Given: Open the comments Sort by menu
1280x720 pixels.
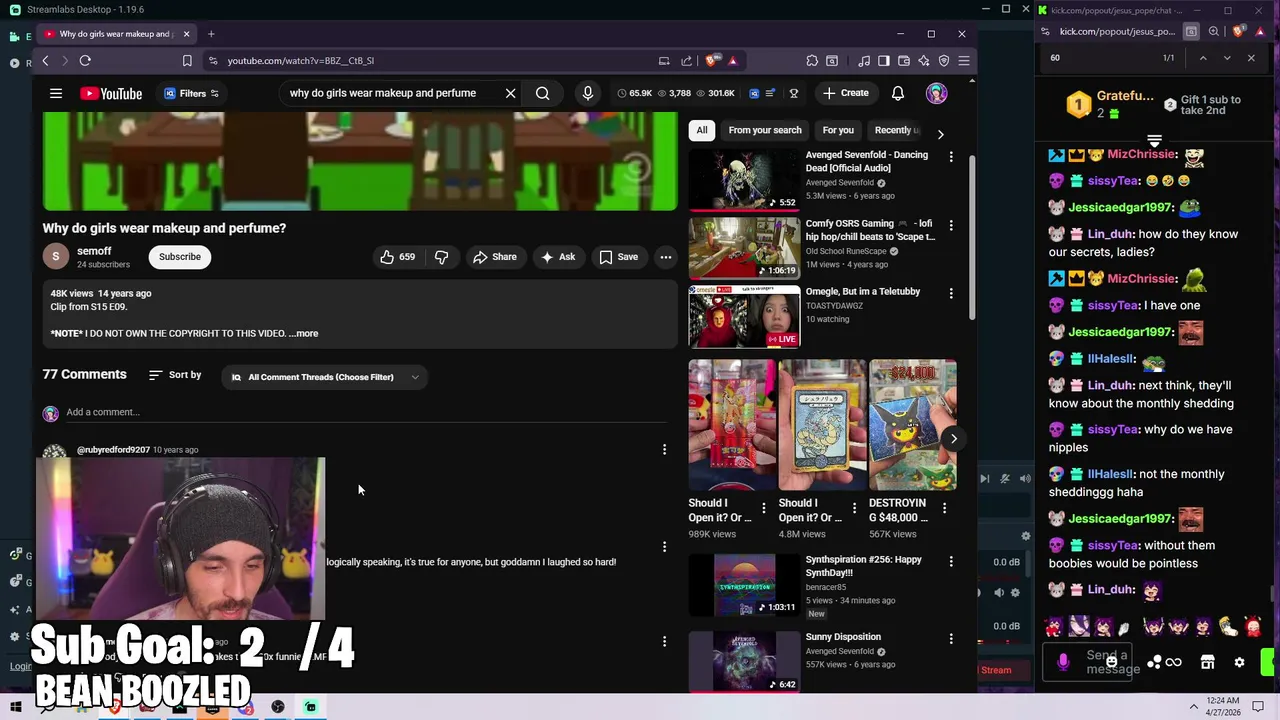Looking at the screenshot, I should (x=175, y=375).
